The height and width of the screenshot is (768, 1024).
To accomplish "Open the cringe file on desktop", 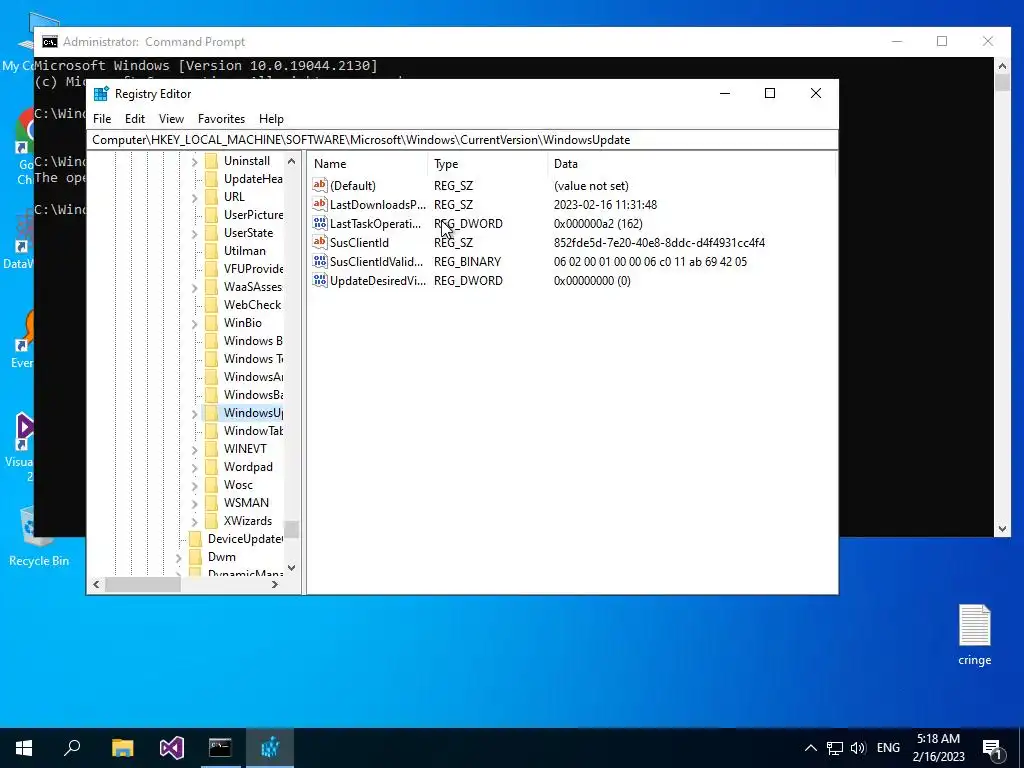I will pyautogui.click(x=974, y=635).
